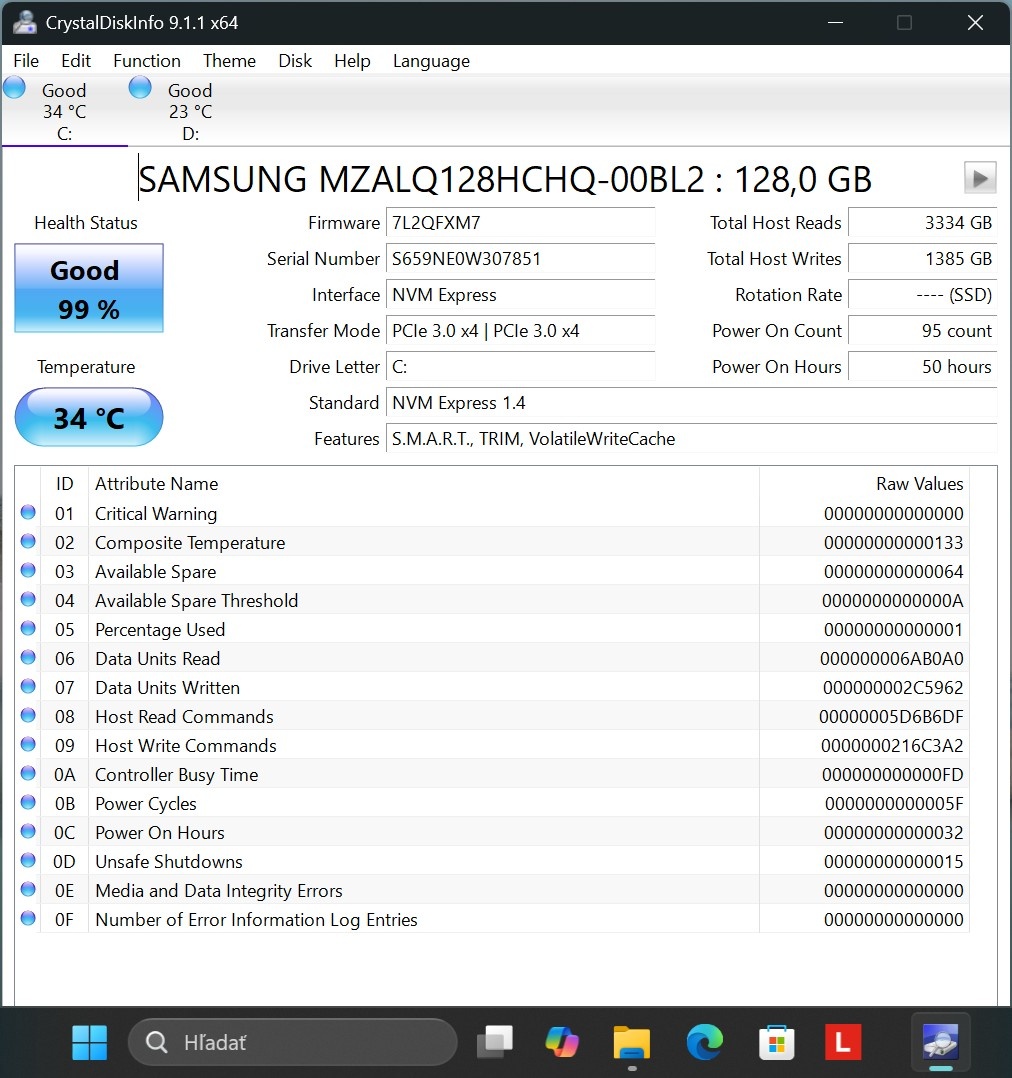This screenshot has width=1012, height=1078.
Task: Click the 34 °C temperature indicator
Action: 88,417
